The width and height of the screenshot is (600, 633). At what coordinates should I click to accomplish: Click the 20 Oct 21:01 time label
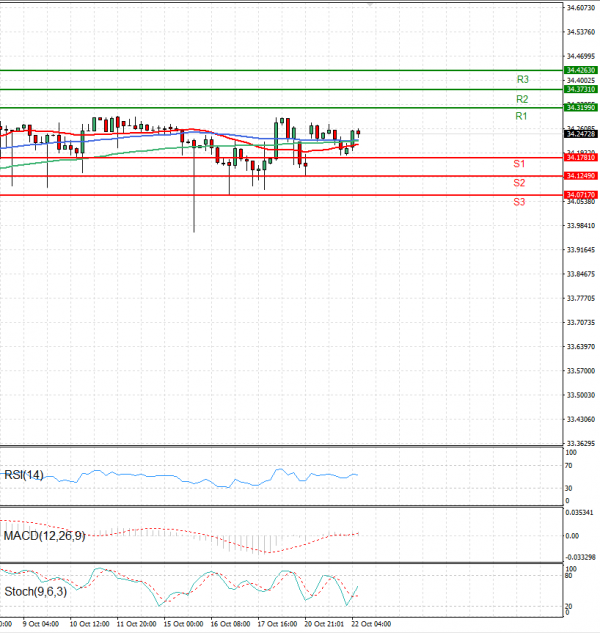click(x=324, y=624)
